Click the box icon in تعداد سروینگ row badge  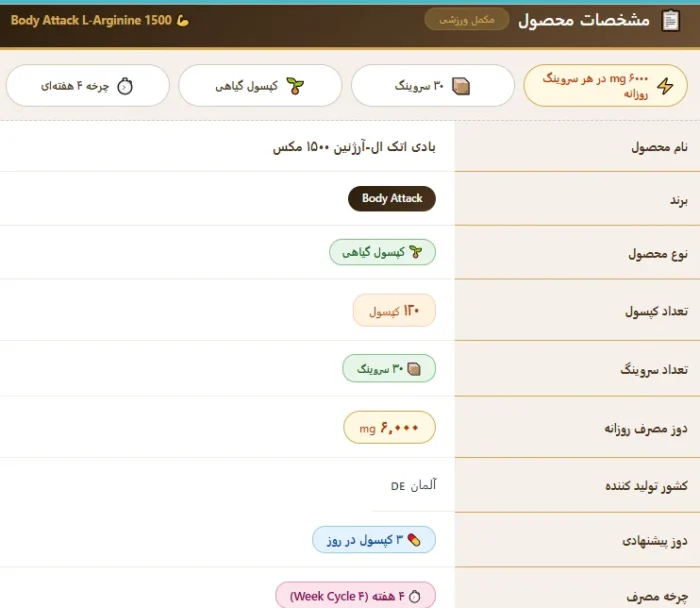tap(414, 368)
